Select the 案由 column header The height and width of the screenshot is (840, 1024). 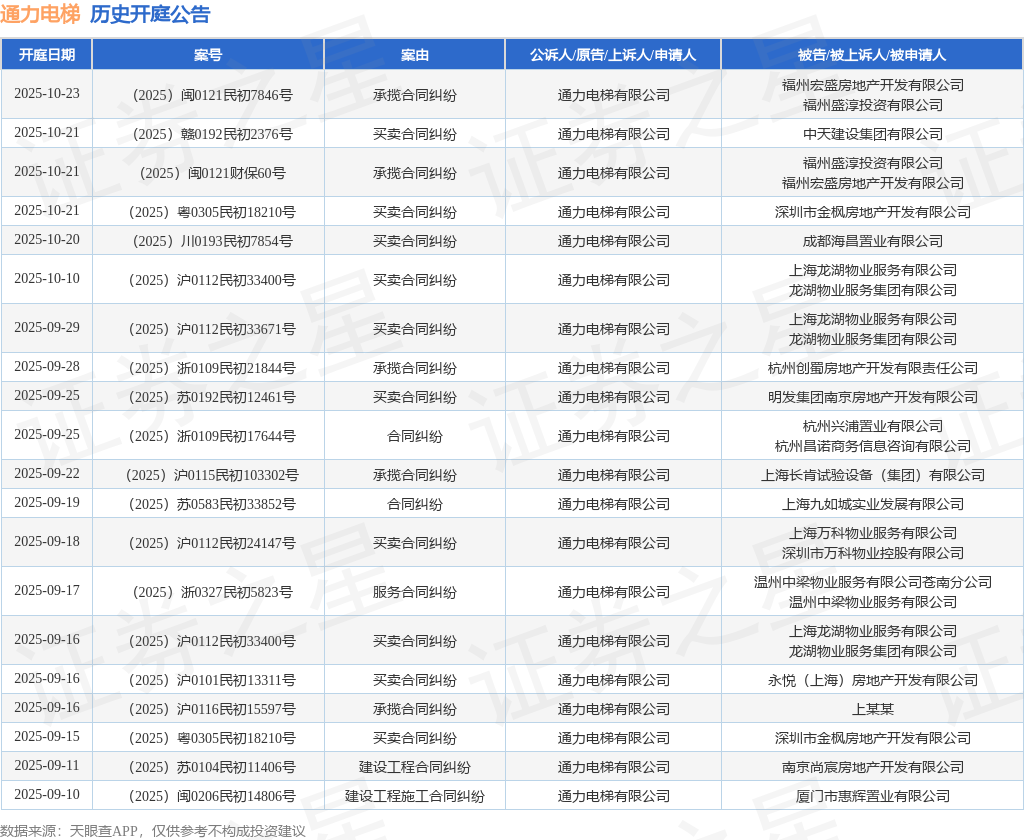click(x=414, y=55)
